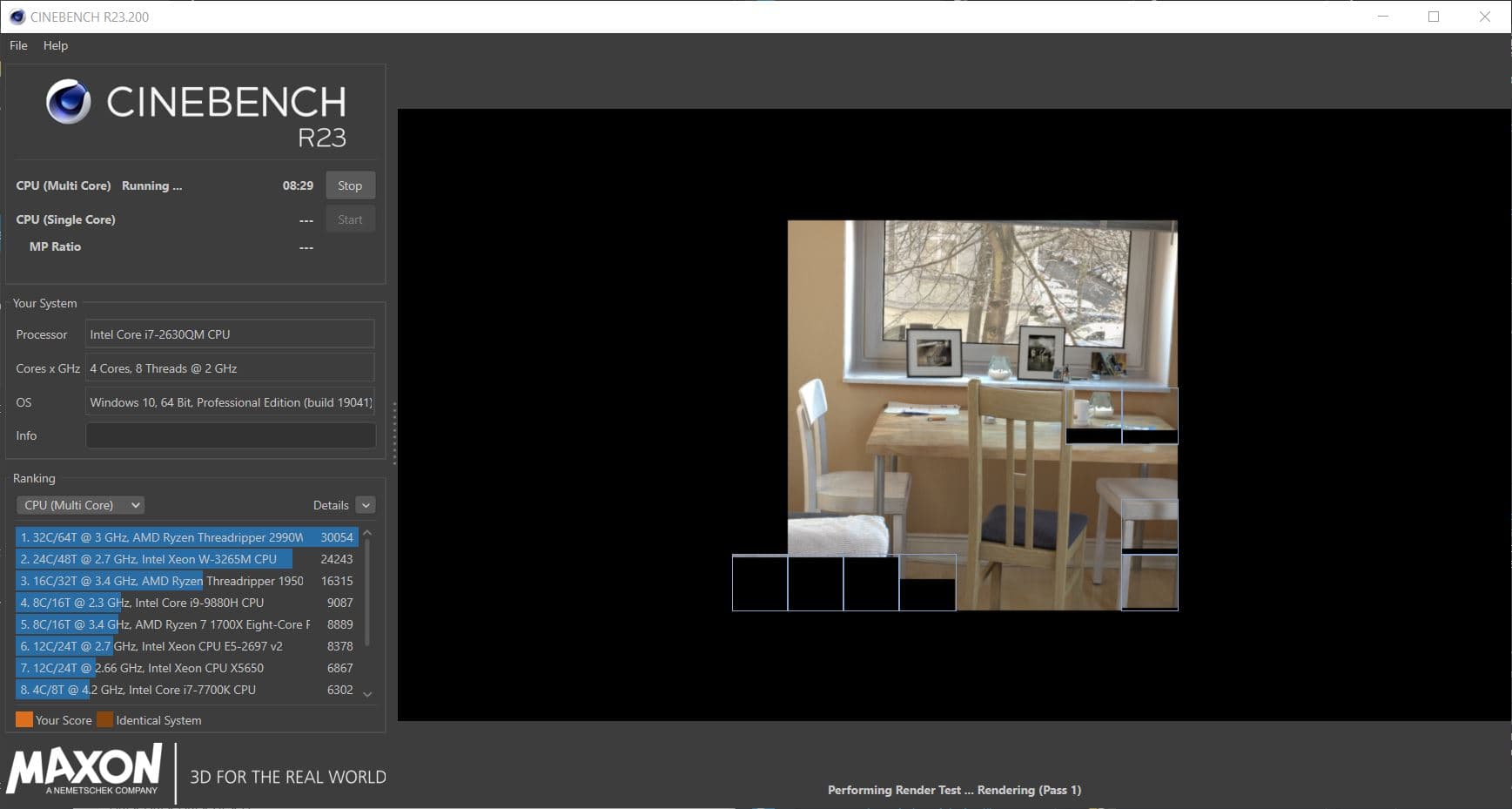Screen dimensions: 1512x809
Task: Open the CPU (Multi Core) ranking dropdown
Action: click(80, 505)
